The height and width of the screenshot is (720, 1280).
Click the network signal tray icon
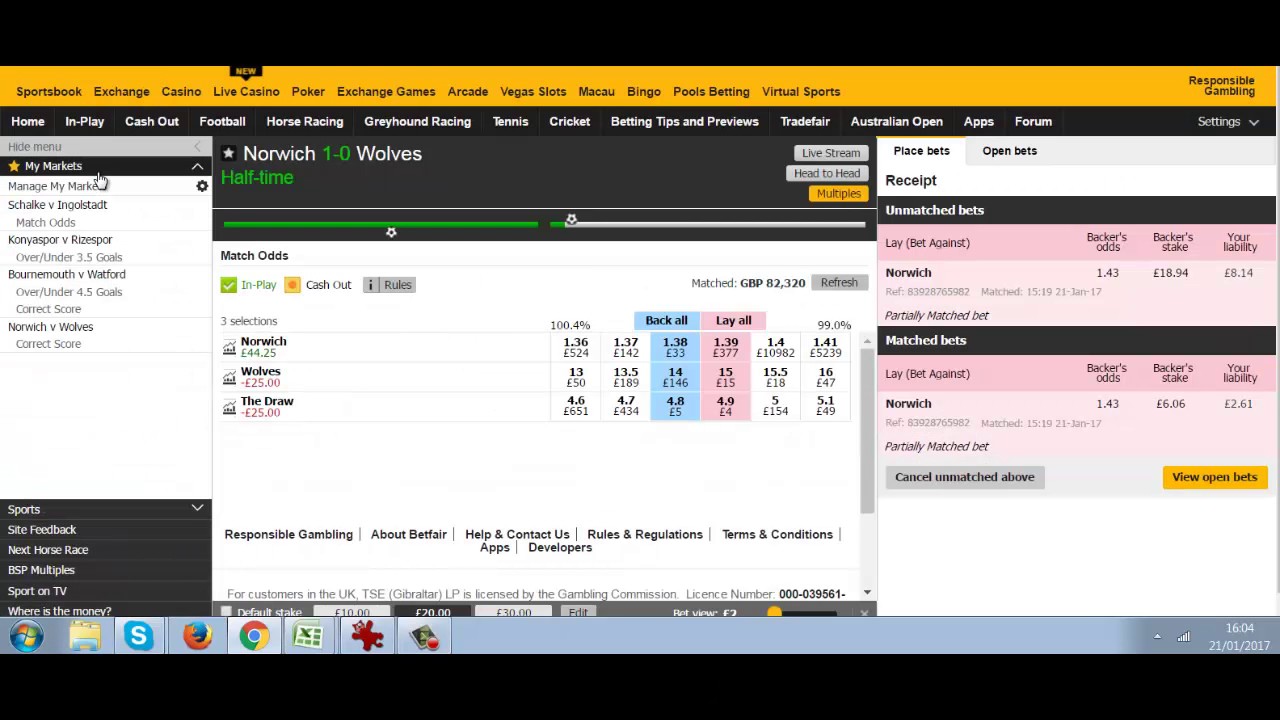tap(1184, 637)
